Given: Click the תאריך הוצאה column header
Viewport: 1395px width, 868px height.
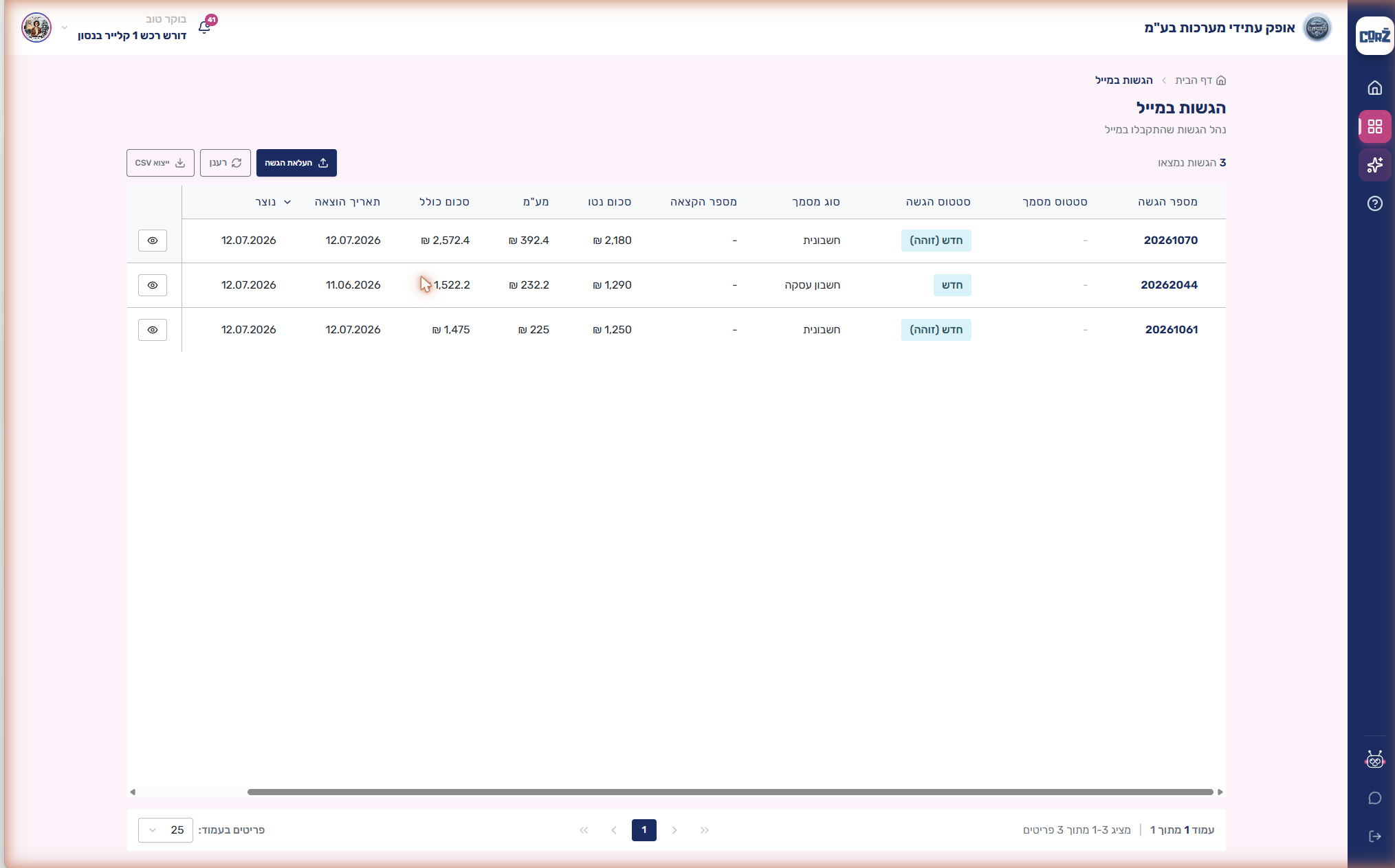Looking at the screenshot, I should (x=347, y=202).
